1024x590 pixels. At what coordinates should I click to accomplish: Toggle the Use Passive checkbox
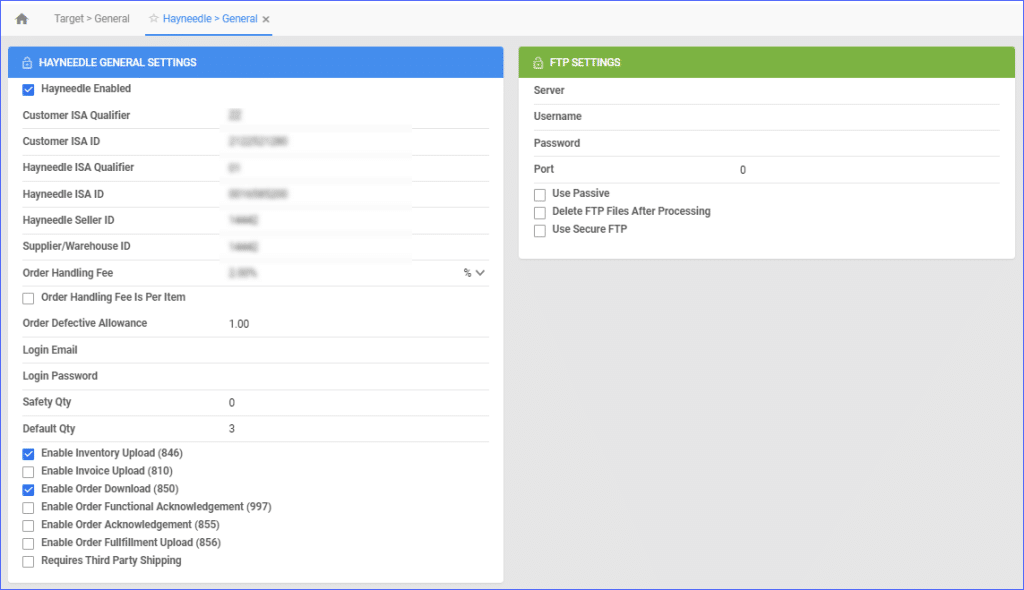click(x=540, y=193)
